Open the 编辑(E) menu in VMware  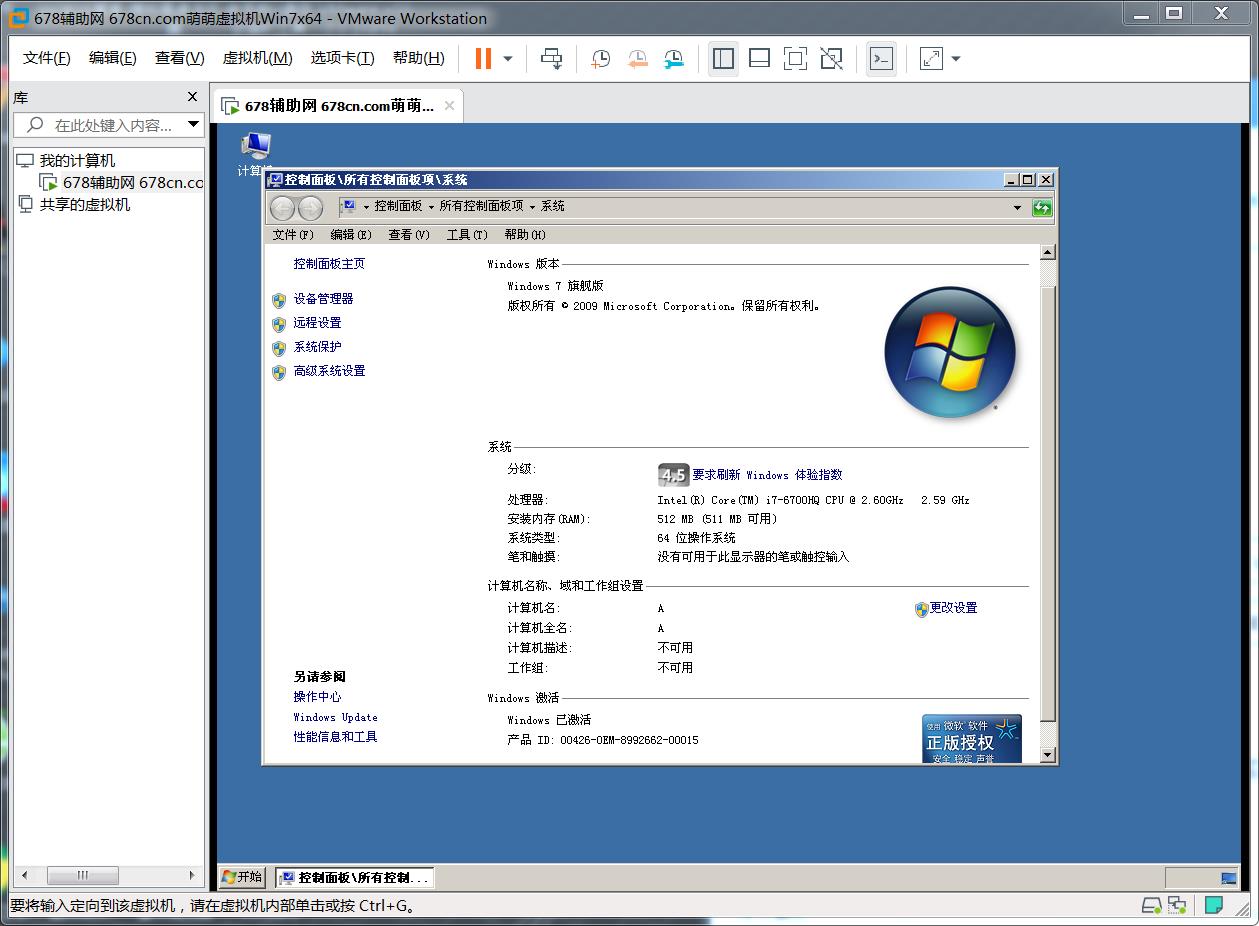click(112, 58)
